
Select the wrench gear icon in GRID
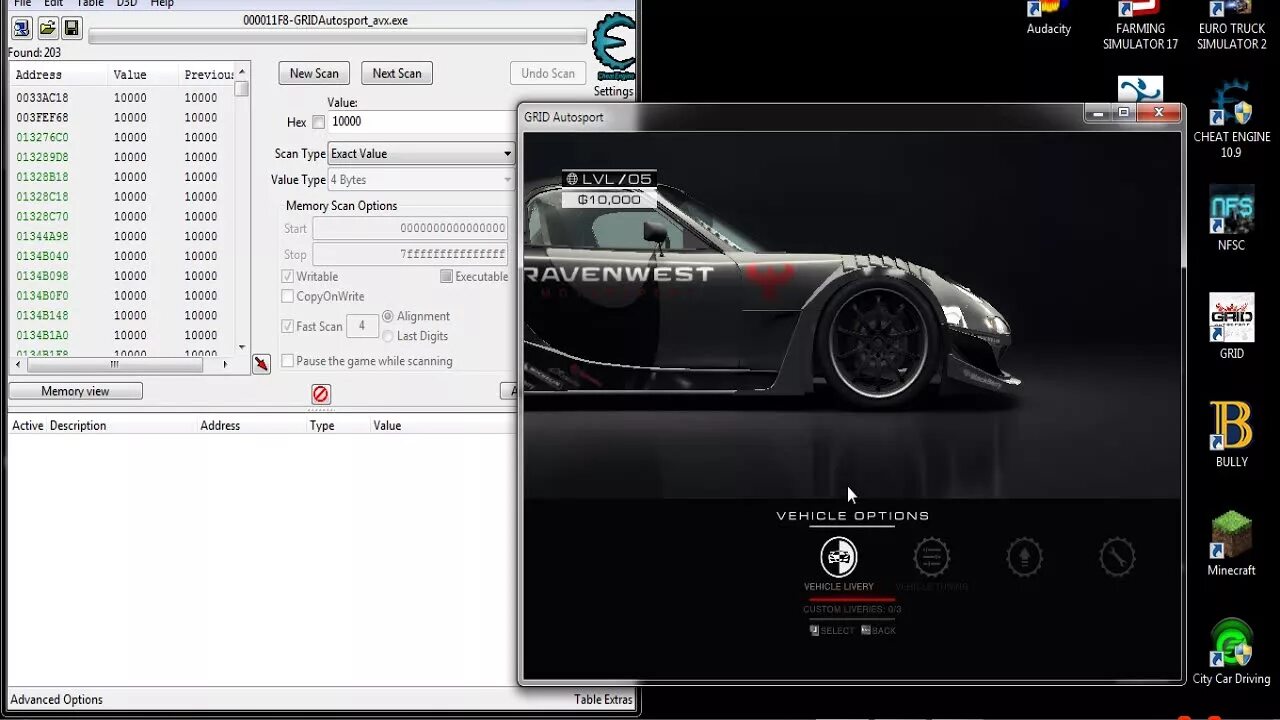1117,557
